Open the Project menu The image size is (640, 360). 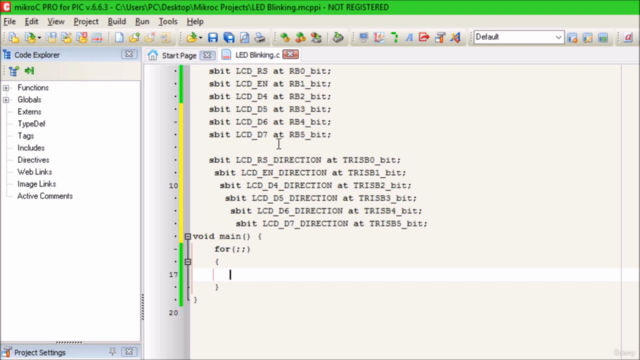[86, 22]
